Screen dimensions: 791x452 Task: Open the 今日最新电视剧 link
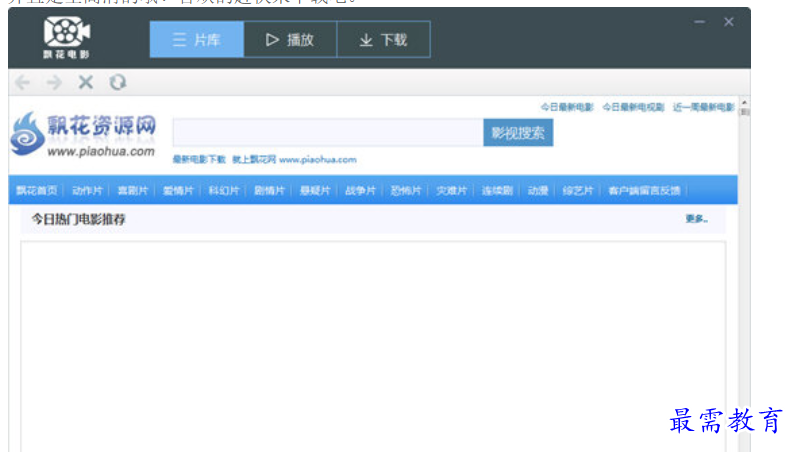[633, 107]
